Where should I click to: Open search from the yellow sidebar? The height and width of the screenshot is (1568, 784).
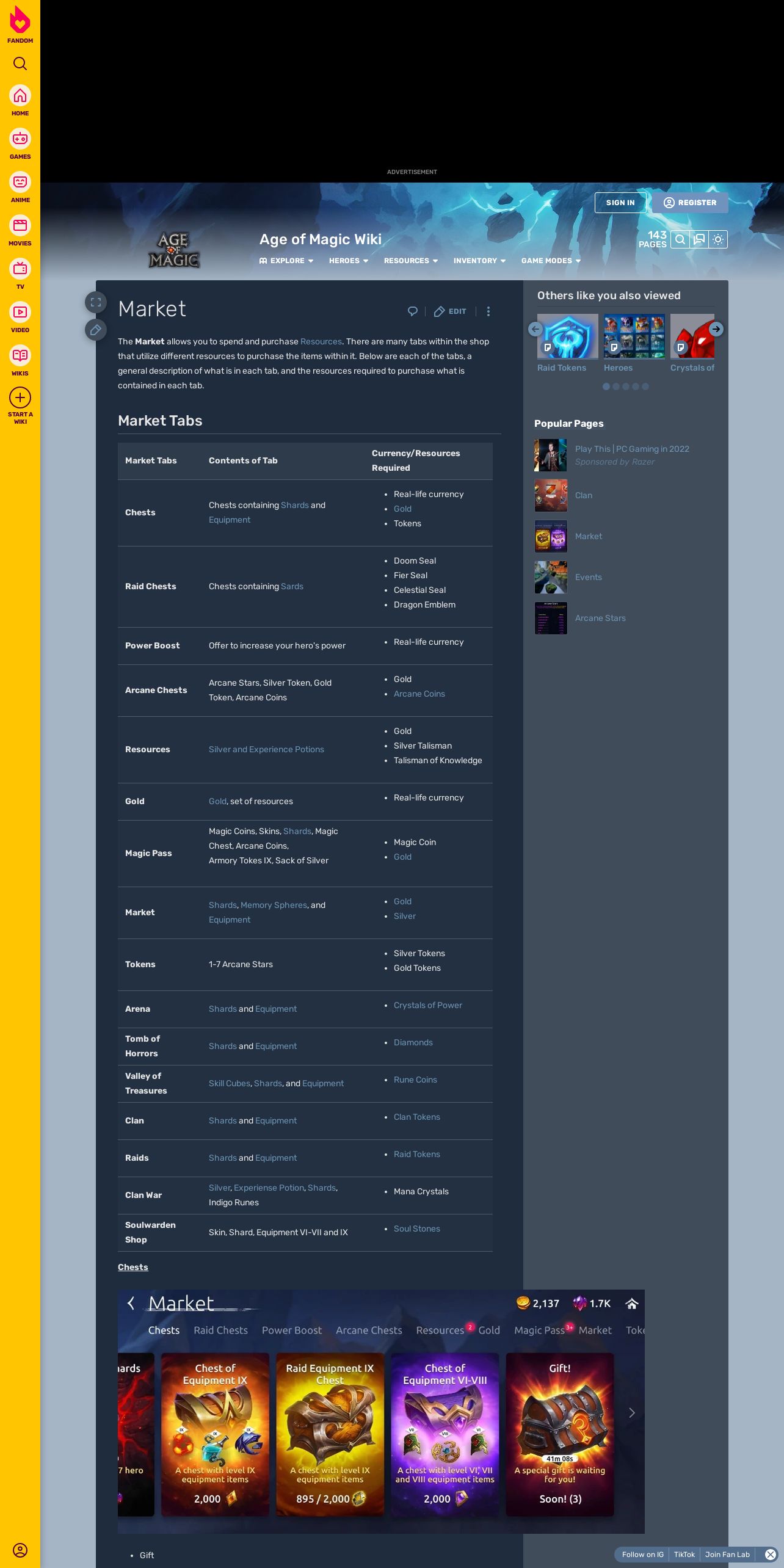20,64
